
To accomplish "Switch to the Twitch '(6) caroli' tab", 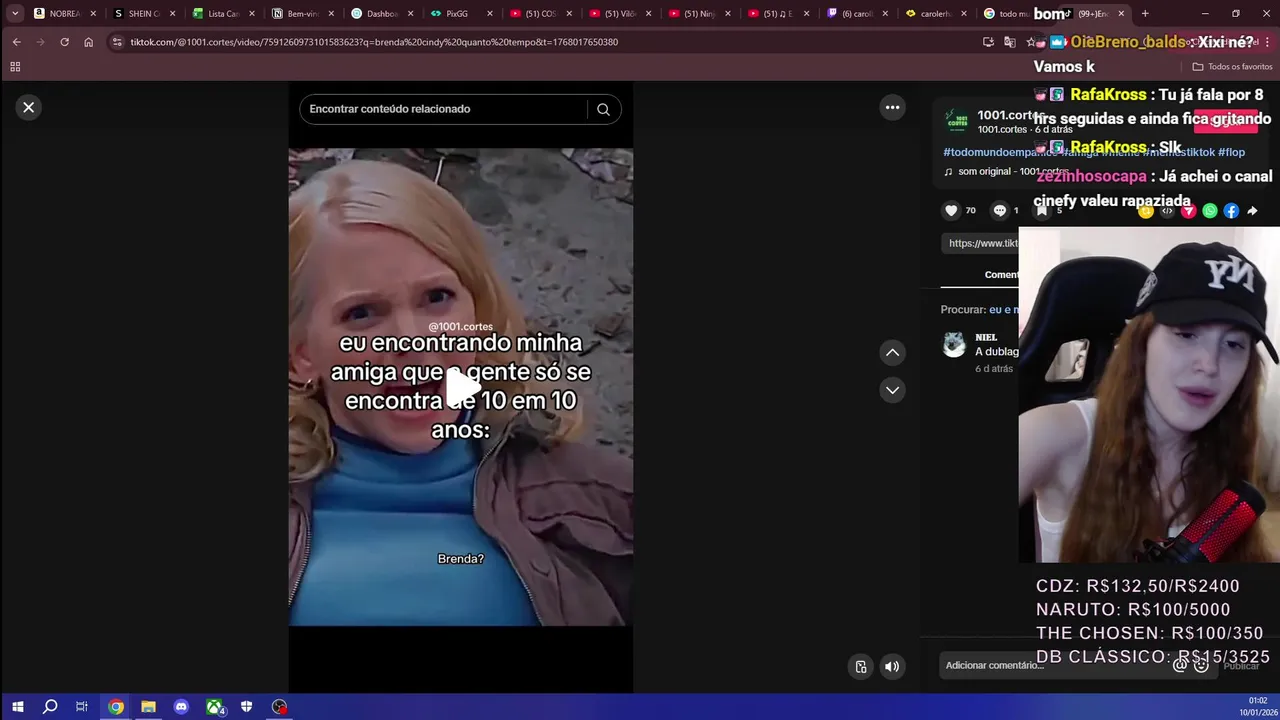I will click(860, 14).
